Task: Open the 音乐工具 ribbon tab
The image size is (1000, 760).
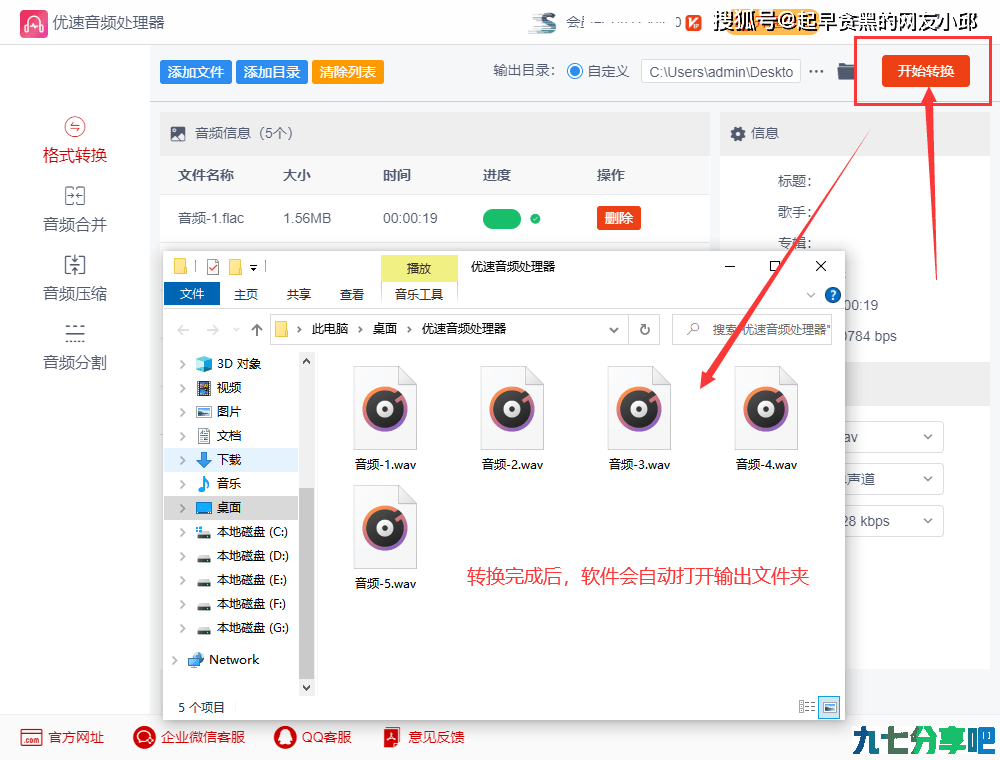Action: (419, 294)
